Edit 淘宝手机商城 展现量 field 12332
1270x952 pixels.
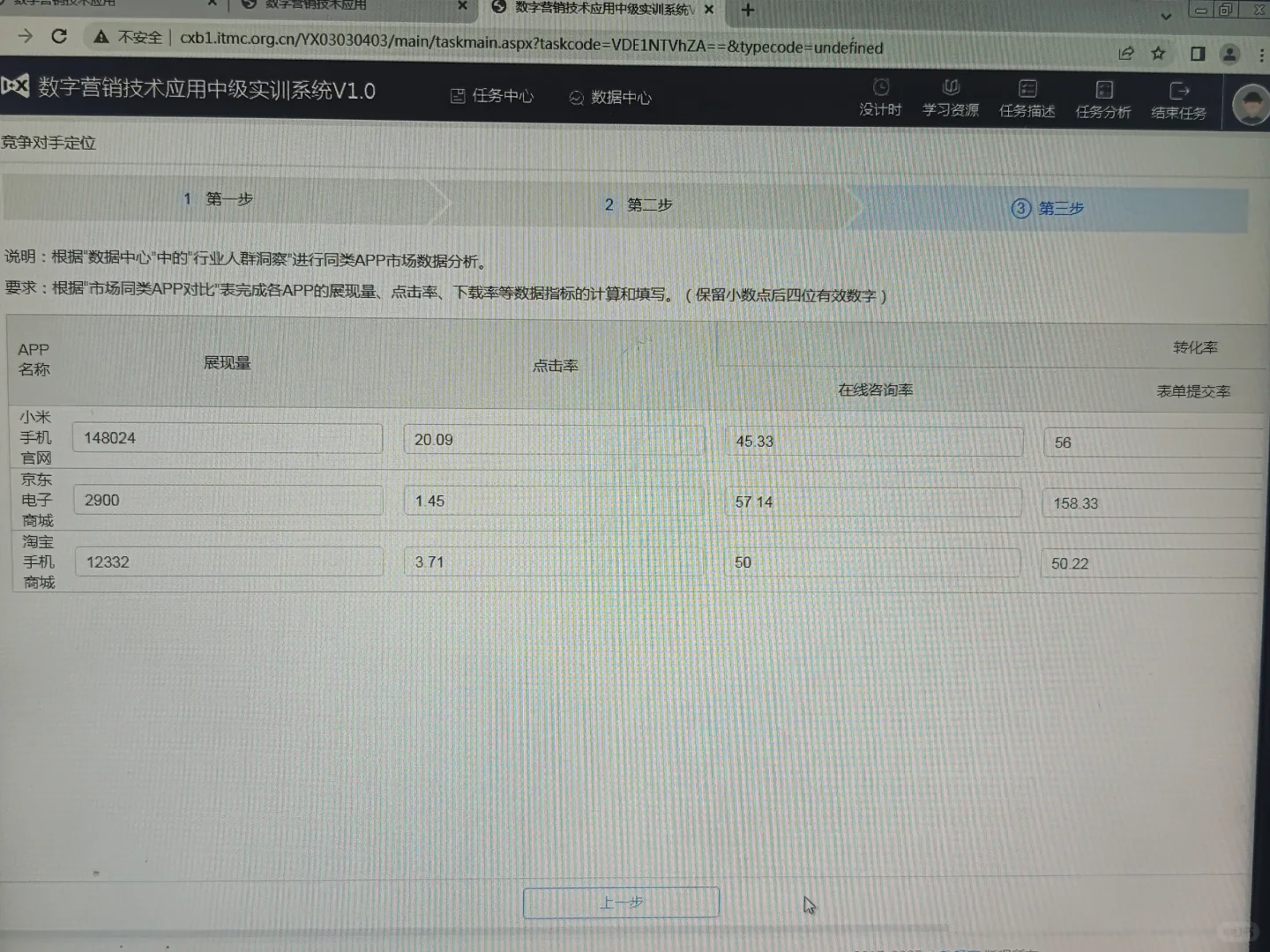229,562
